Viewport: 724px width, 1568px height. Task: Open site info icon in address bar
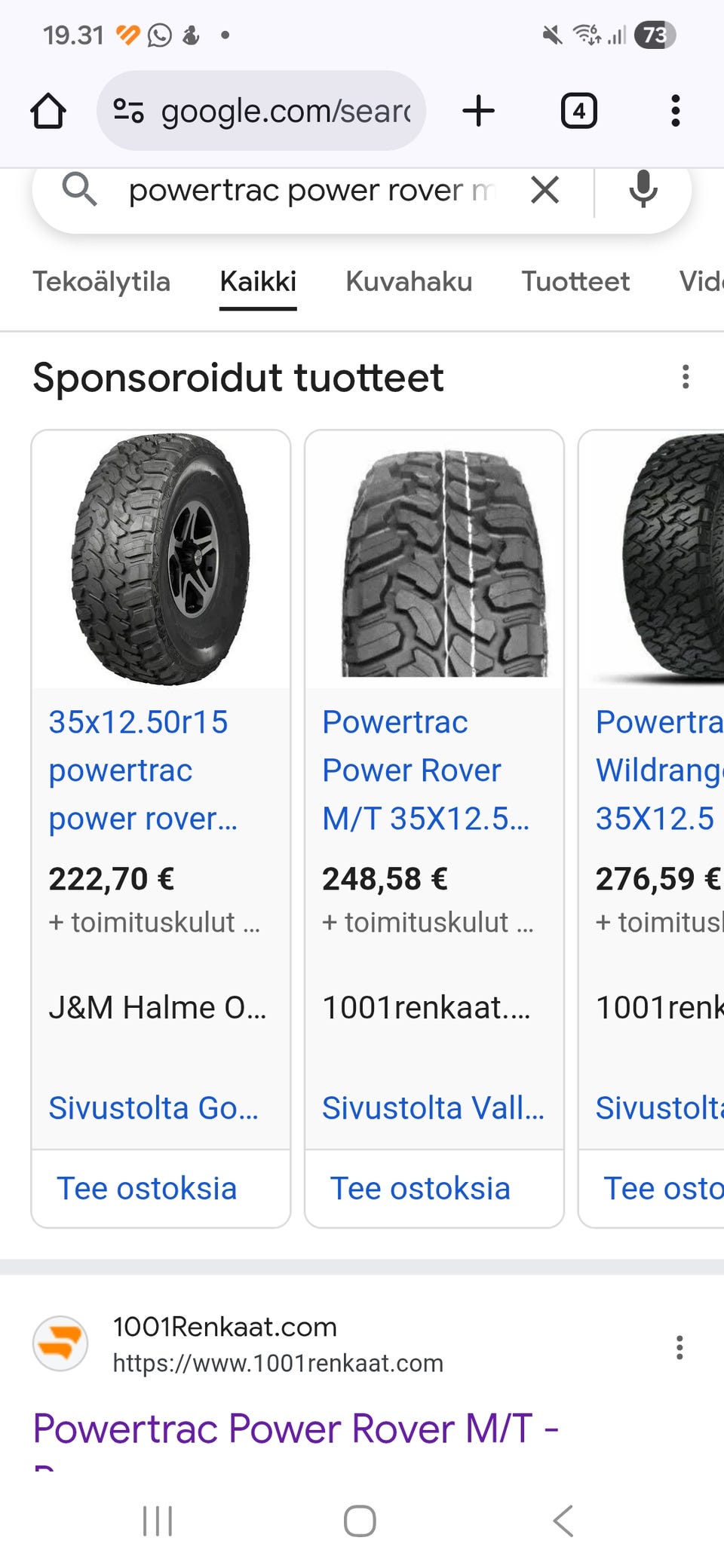(128, 112)
